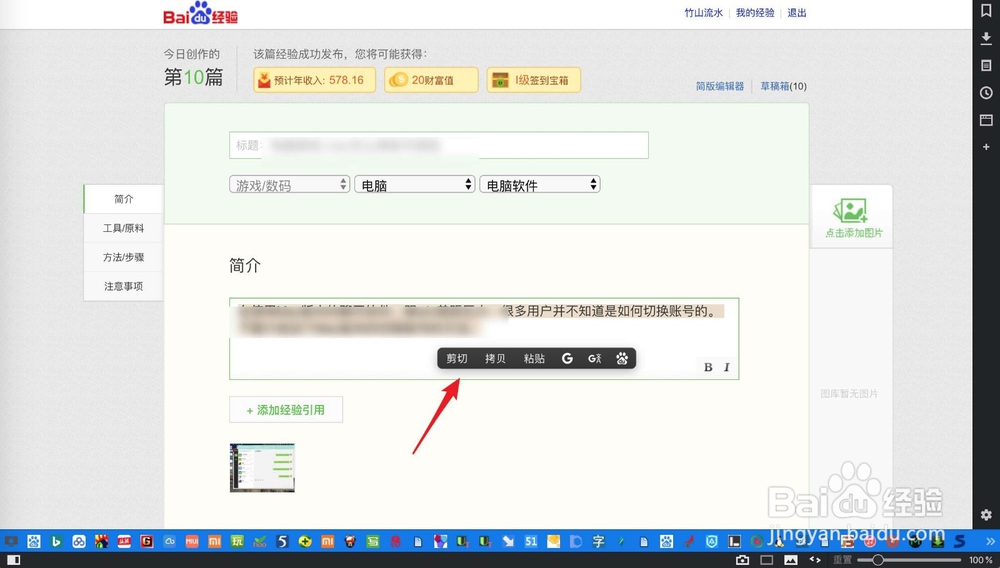This screenshot has height=568, width=1000.
Task: Open the green 玩 bookmark icon
Action: point(237,542)
